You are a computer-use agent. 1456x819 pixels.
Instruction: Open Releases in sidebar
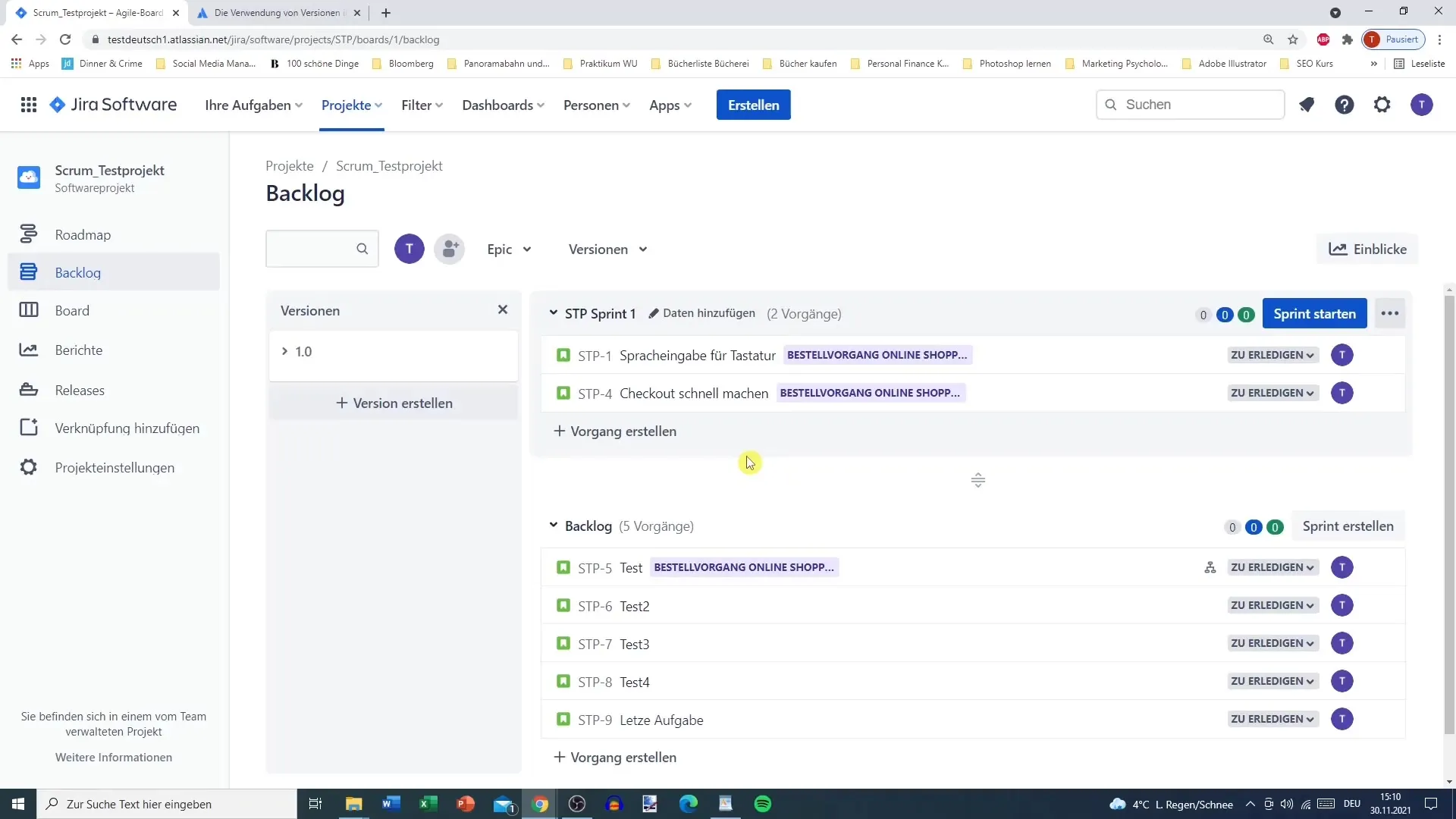pos(114,390)
